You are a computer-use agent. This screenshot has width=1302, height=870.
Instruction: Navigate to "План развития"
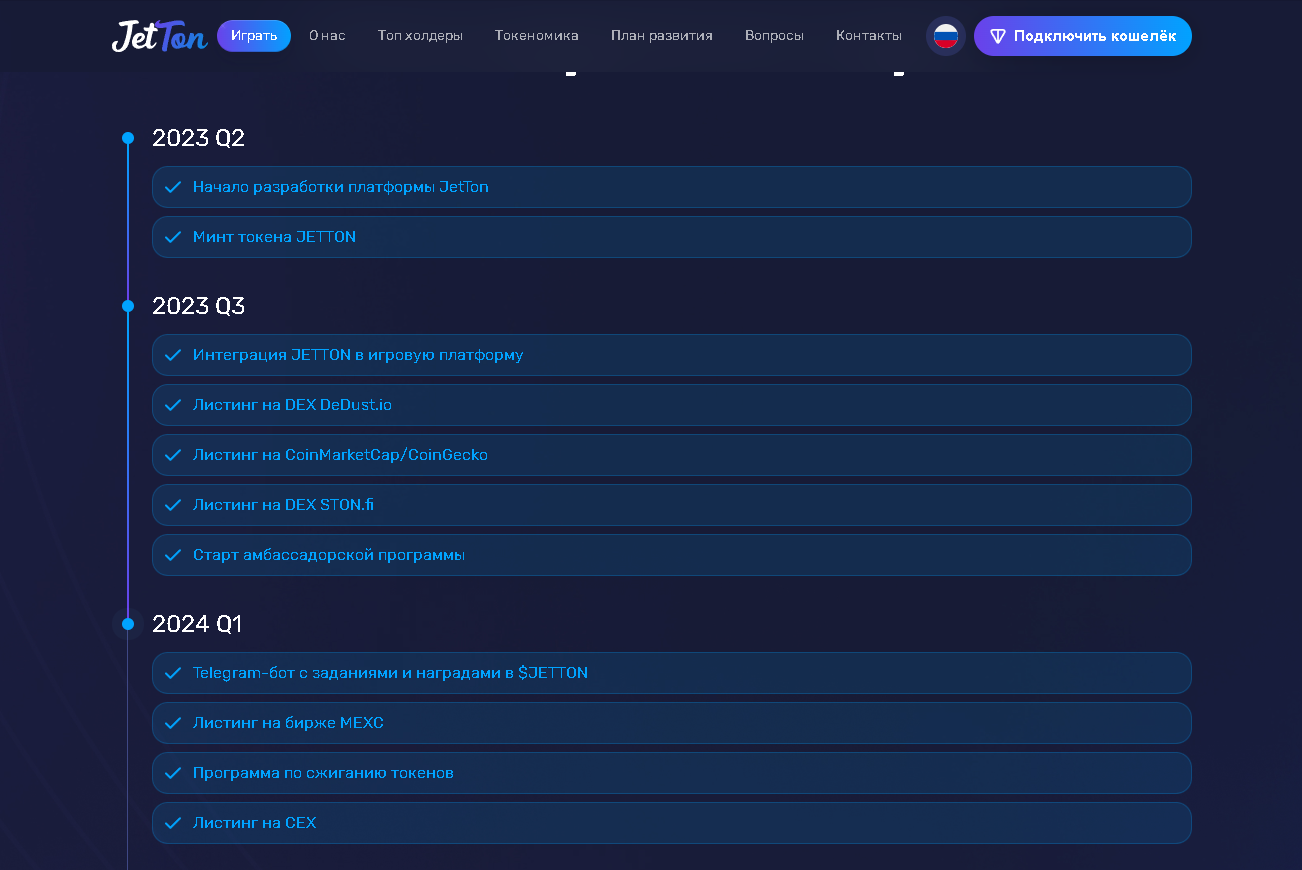pos(662,36)
